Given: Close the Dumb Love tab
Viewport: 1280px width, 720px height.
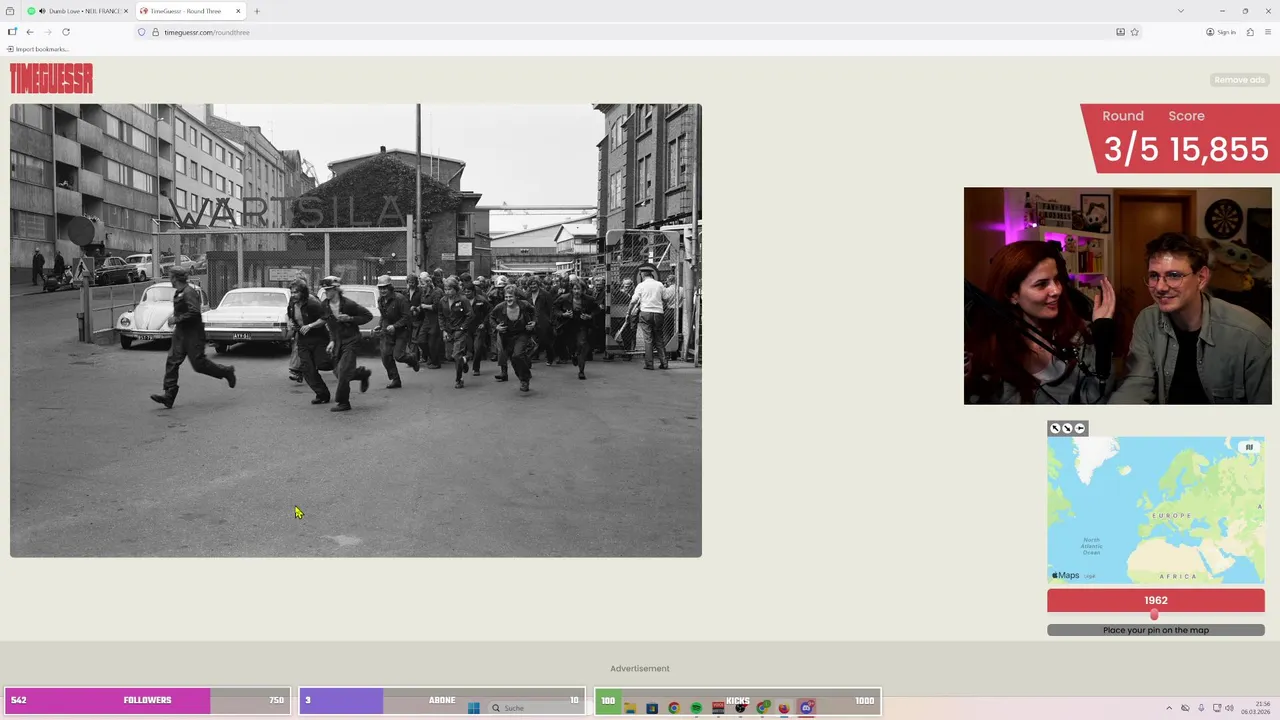Looking at the screenshot, I should (126, 11).
